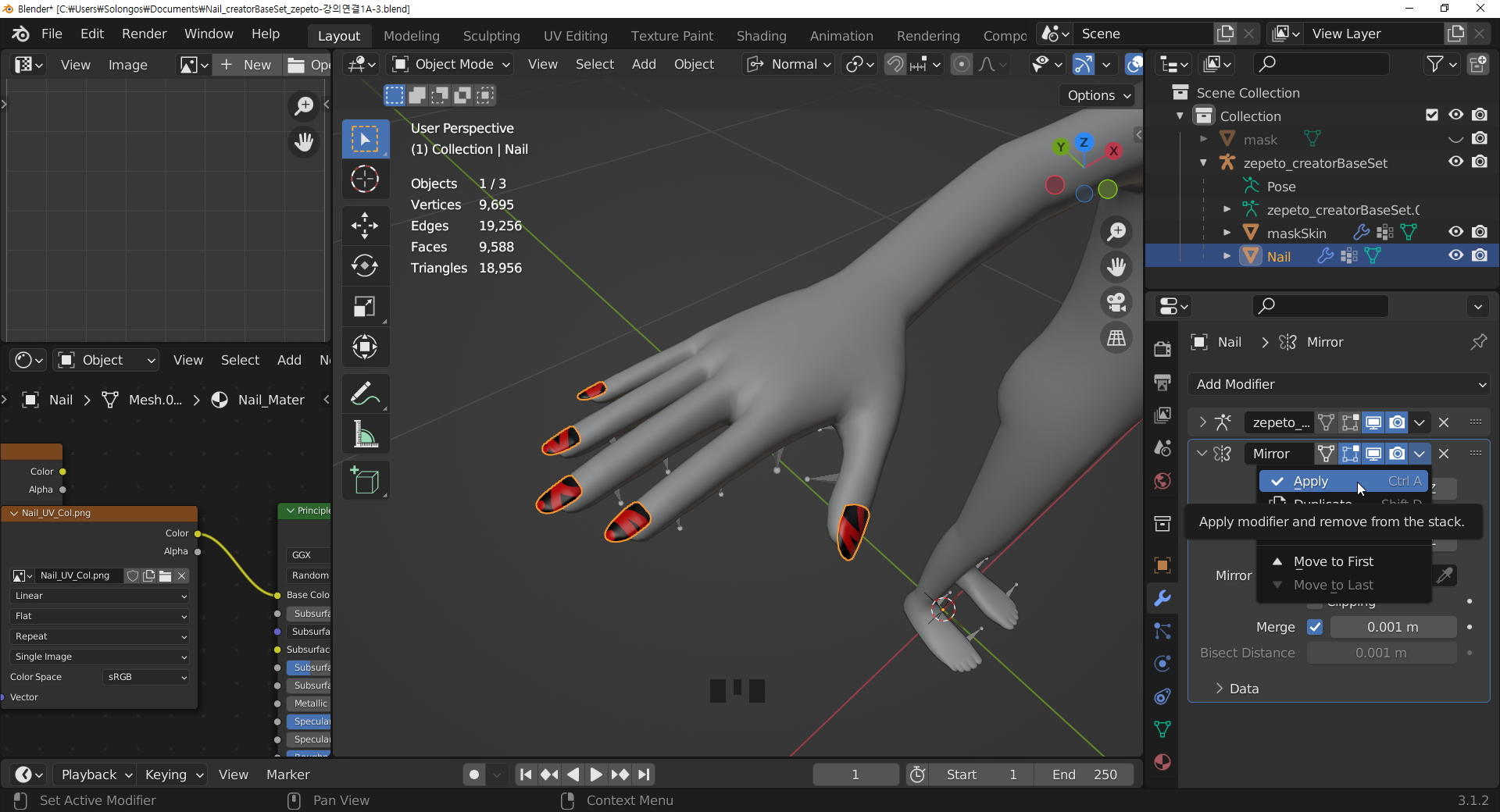
Task: Open Output properties printer tab
Action: click(x=1162, y=382)
